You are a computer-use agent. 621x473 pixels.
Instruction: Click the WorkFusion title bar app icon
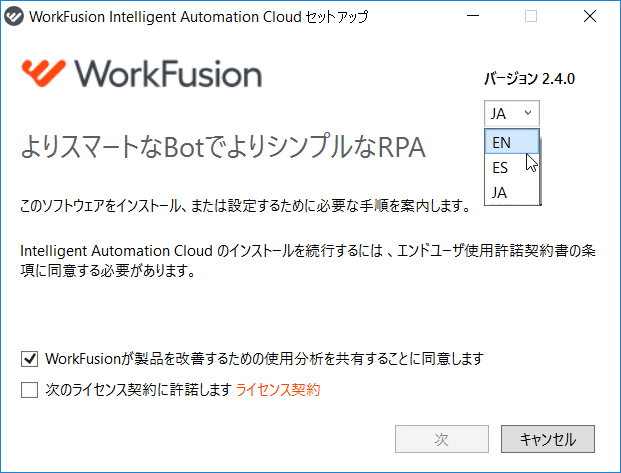point(13,16)
